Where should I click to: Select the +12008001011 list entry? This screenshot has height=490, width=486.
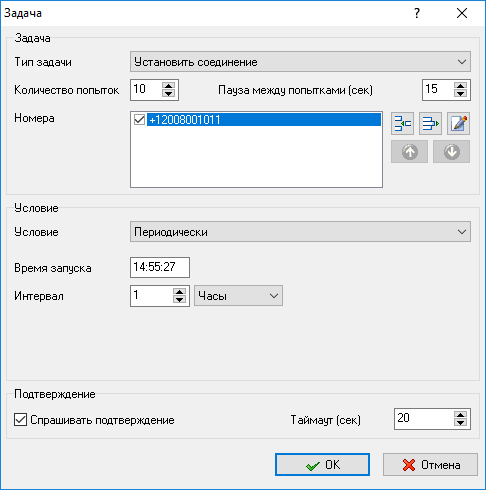pyautogui.click(x=264, y=119)
